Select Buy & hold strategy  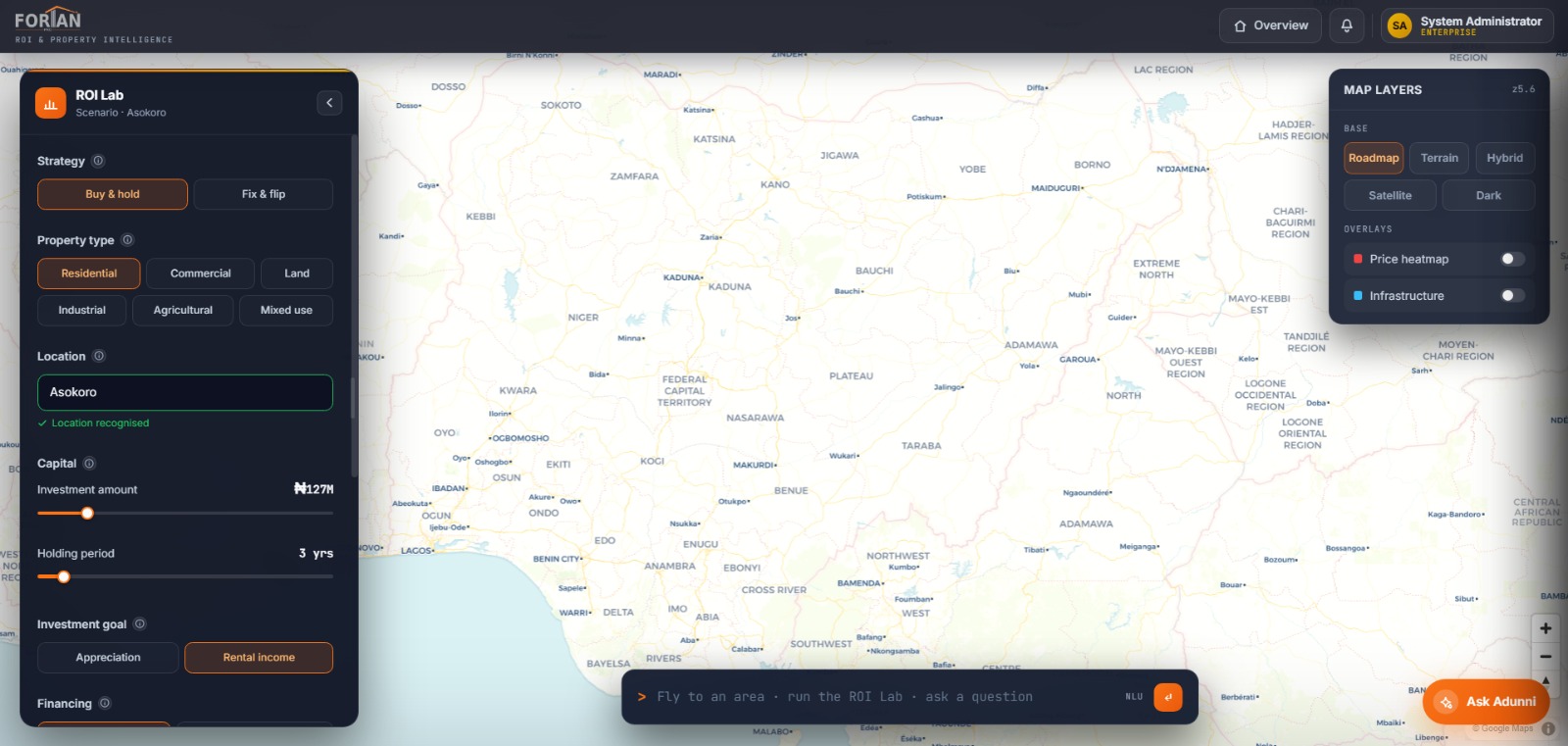(113, 194)
